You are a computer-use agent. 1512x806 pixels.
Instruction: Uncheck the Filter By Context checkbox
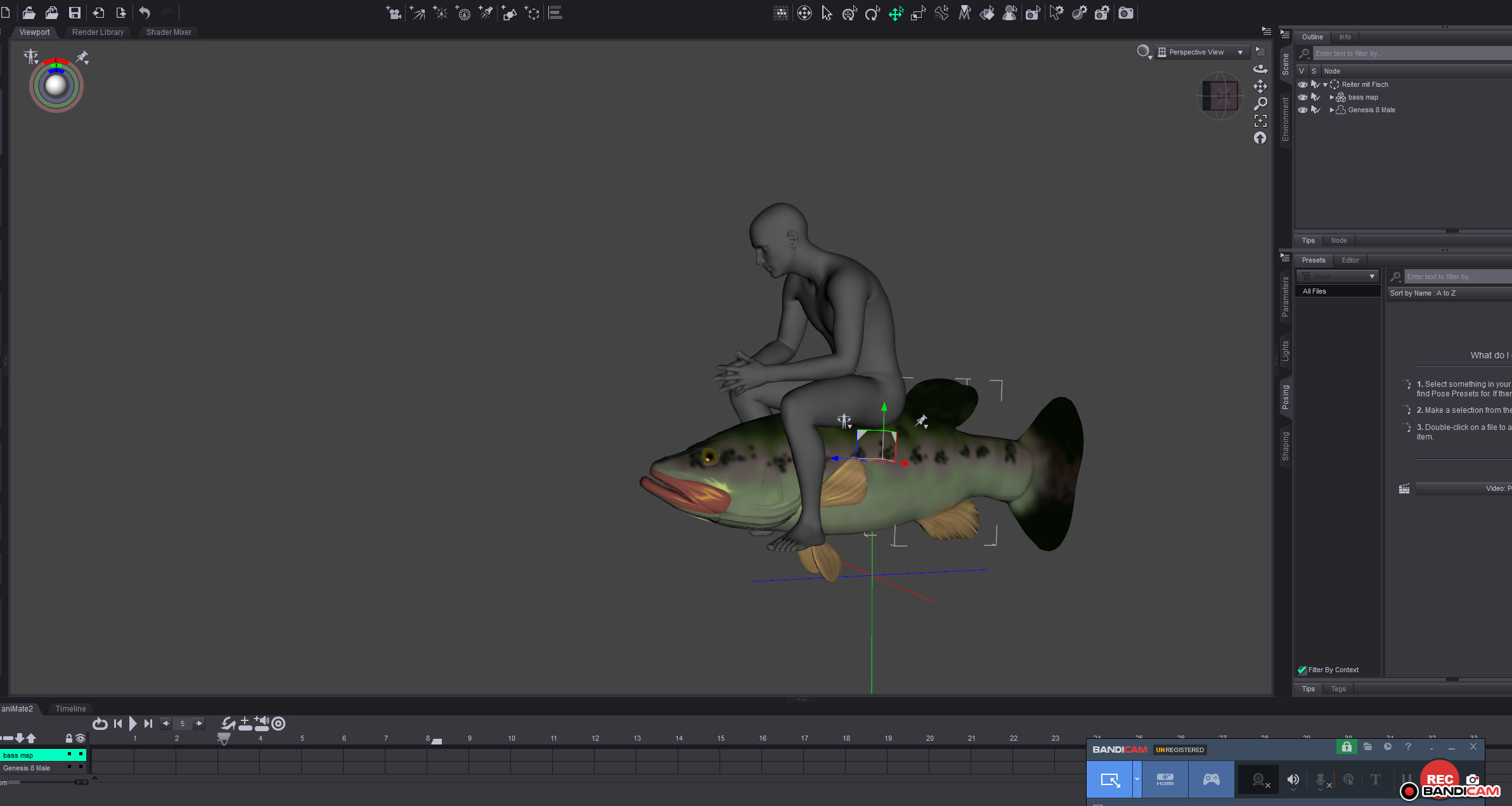[1302, 670]
